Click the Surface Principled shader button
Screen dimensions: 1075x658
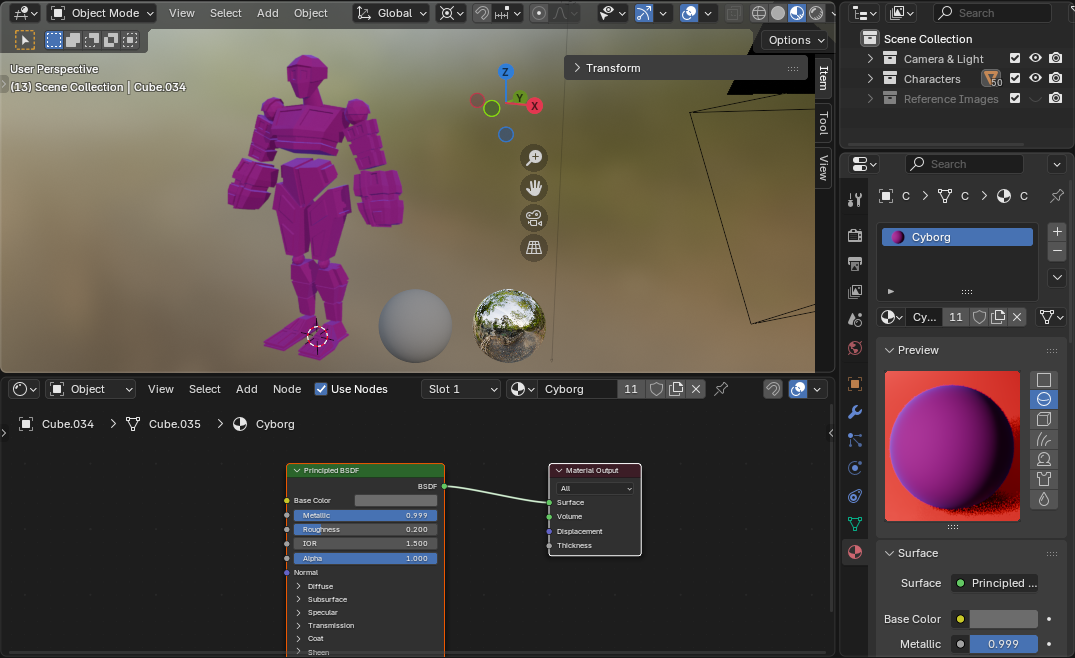tap(994, 583)
